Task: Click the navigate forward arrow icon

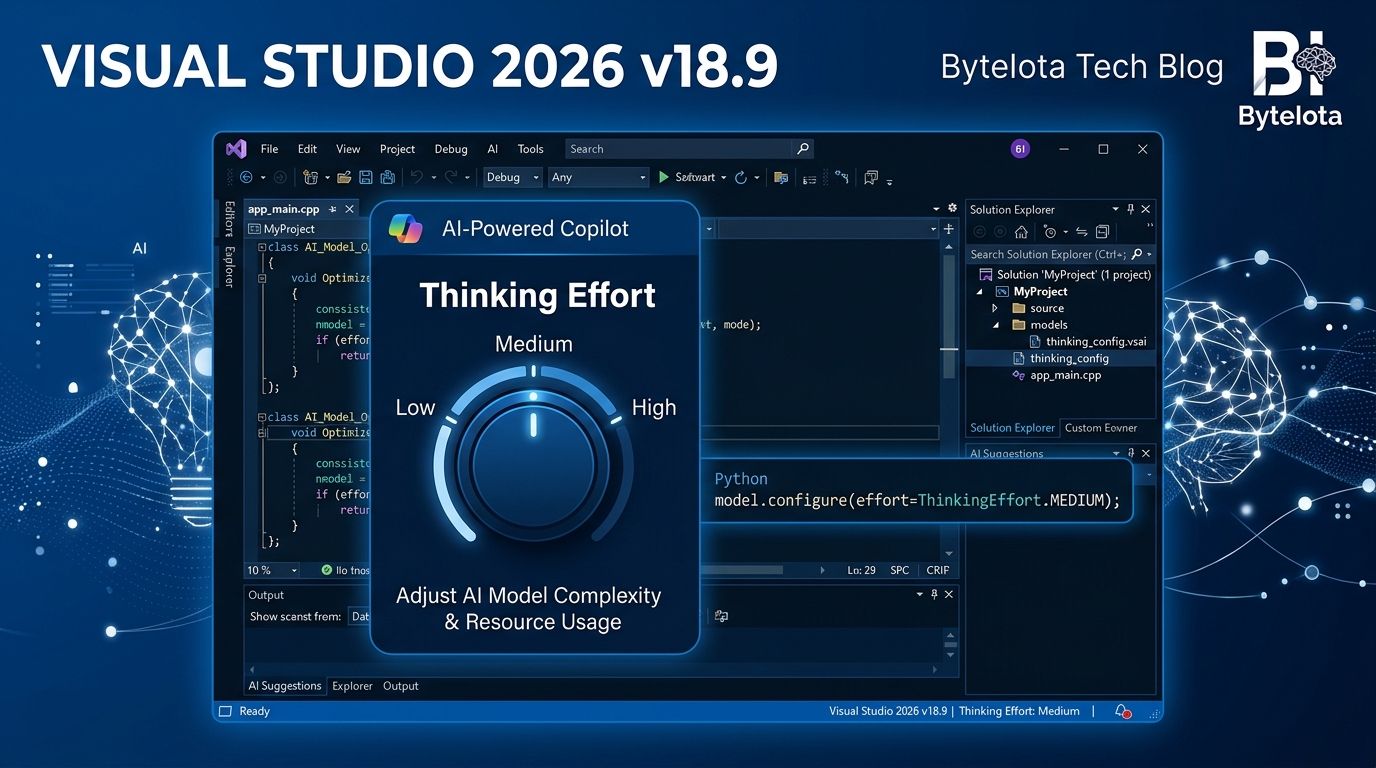Action: tap(280, 177)
